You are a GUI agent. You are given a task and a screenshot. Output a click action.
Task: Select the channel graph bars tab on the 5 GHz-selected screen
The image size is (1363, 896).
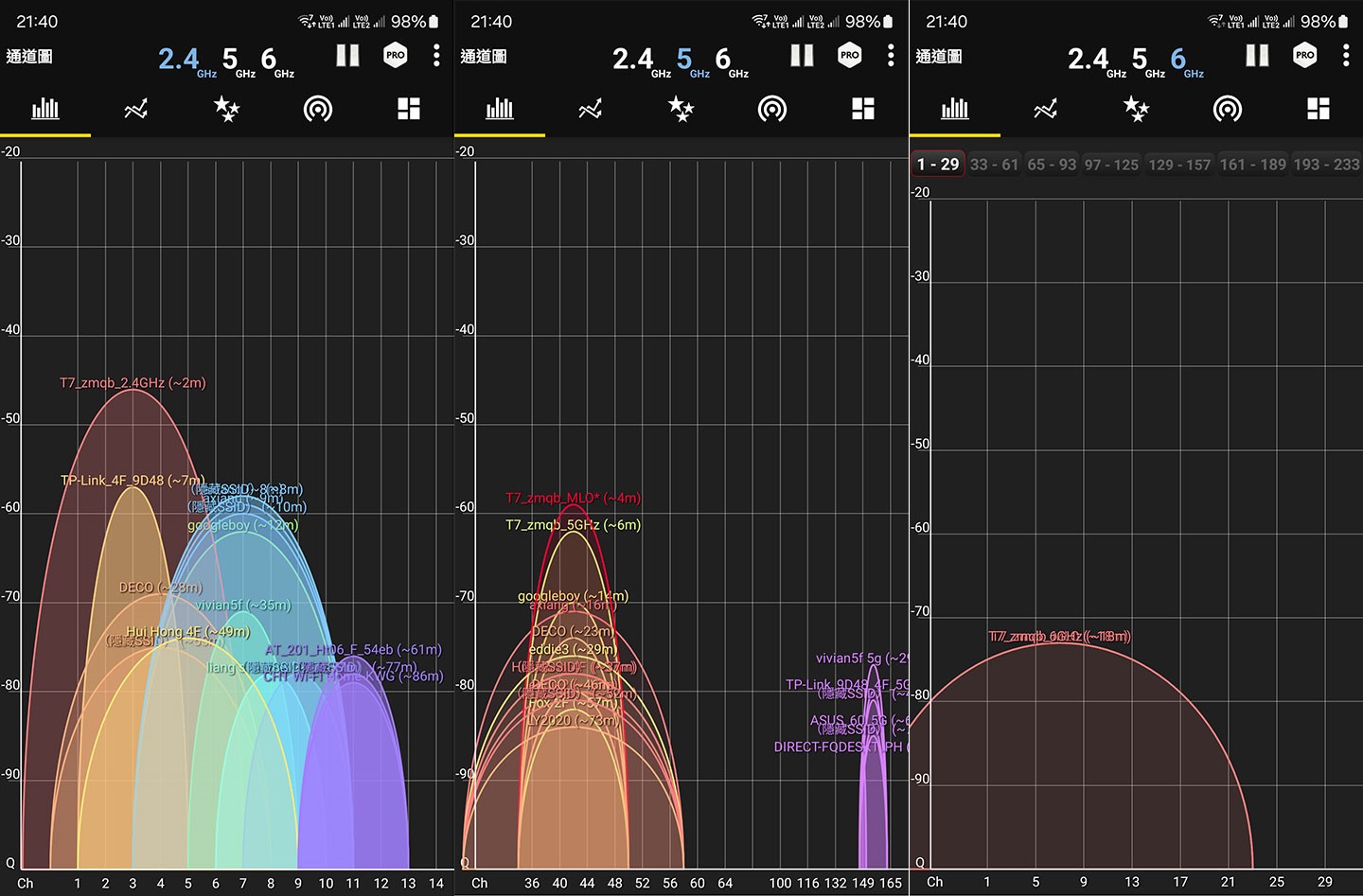500,109
